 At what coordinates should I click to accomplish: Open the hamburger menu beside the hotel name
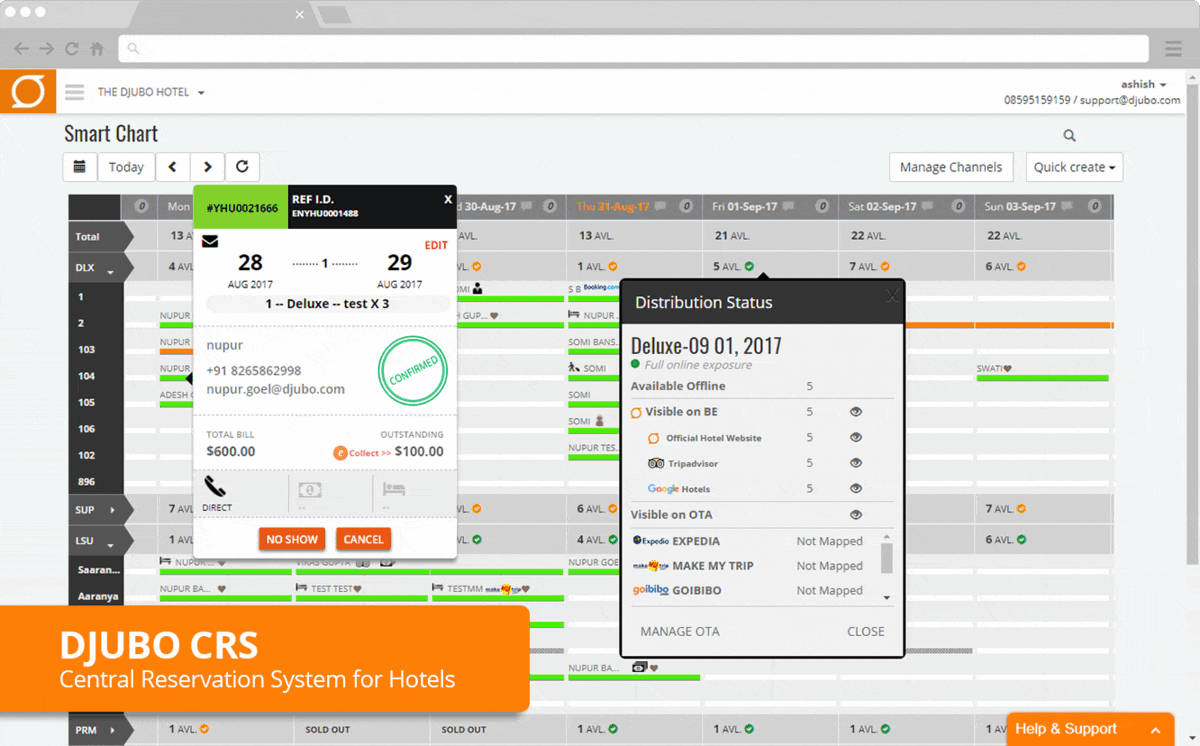coord(74,92)
